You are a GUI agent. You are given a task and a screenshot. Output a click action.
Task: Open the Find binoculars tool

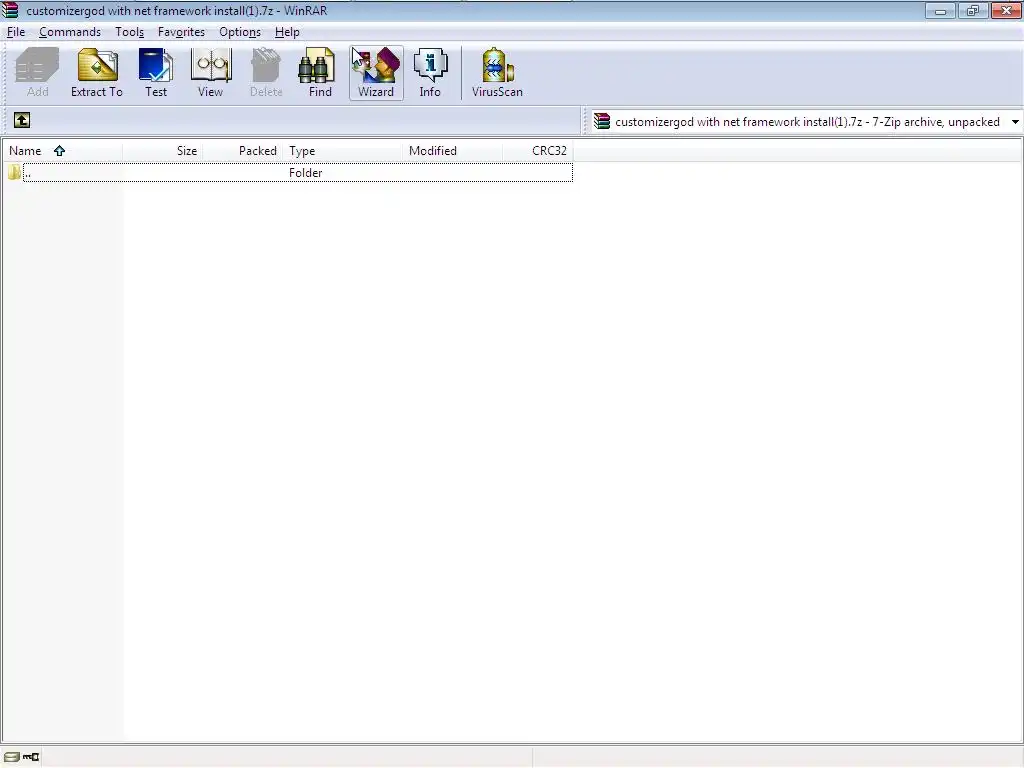click(x=320, y=72)
